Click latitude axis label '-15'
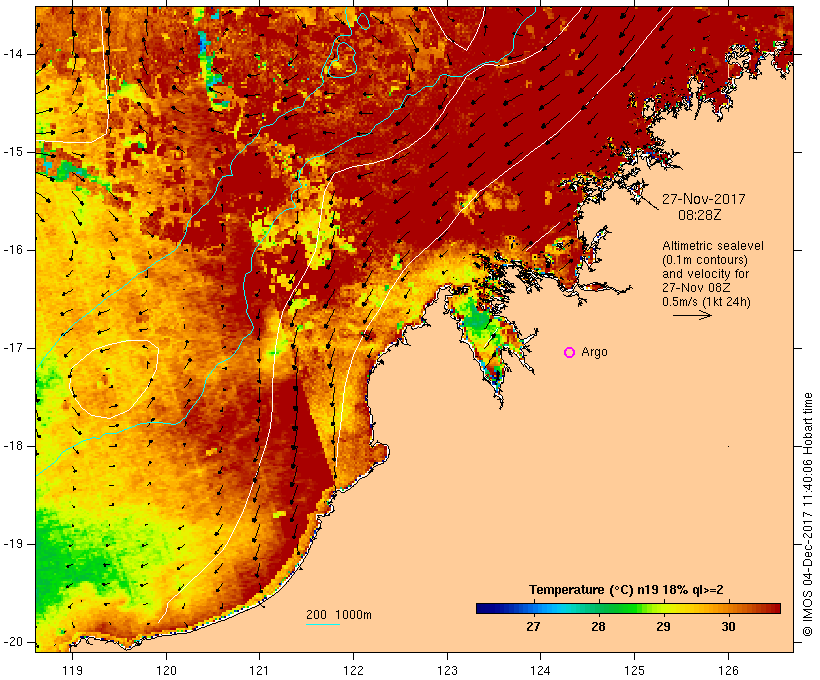This screenshot has width=820, height=680. click(13, 152)
